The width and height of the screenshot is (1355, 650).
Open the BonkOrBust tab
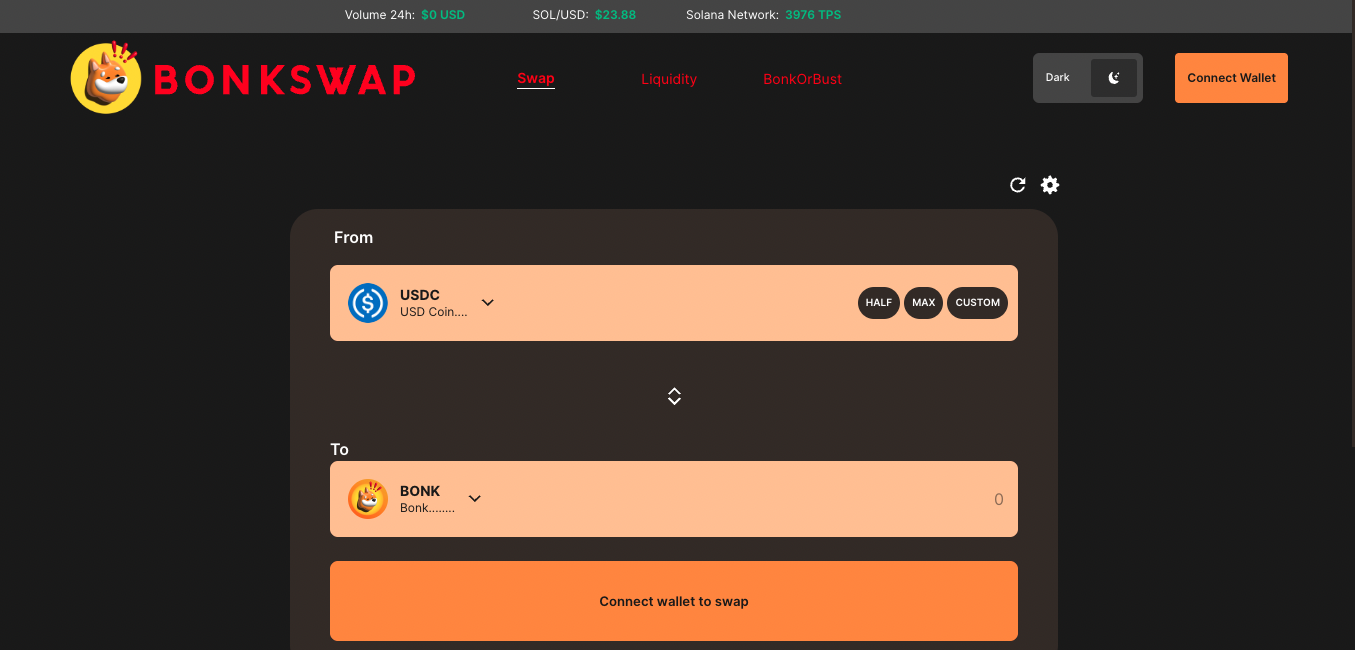click(x=802, y=79)
